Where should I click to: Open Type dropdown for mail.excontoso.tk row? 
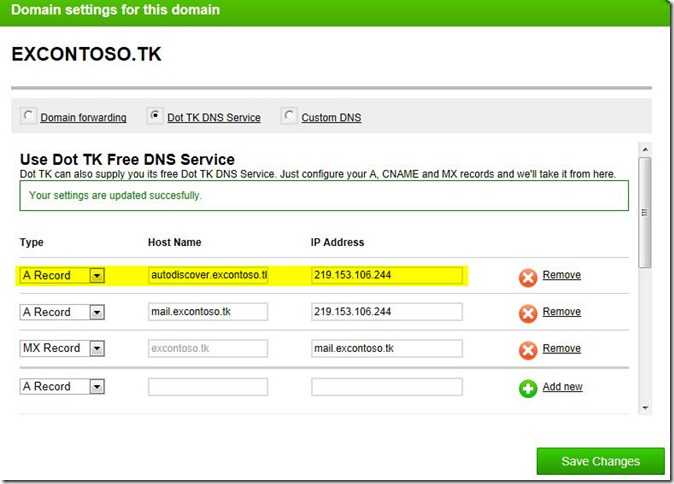pyautogui.click(x=97, y=313)
